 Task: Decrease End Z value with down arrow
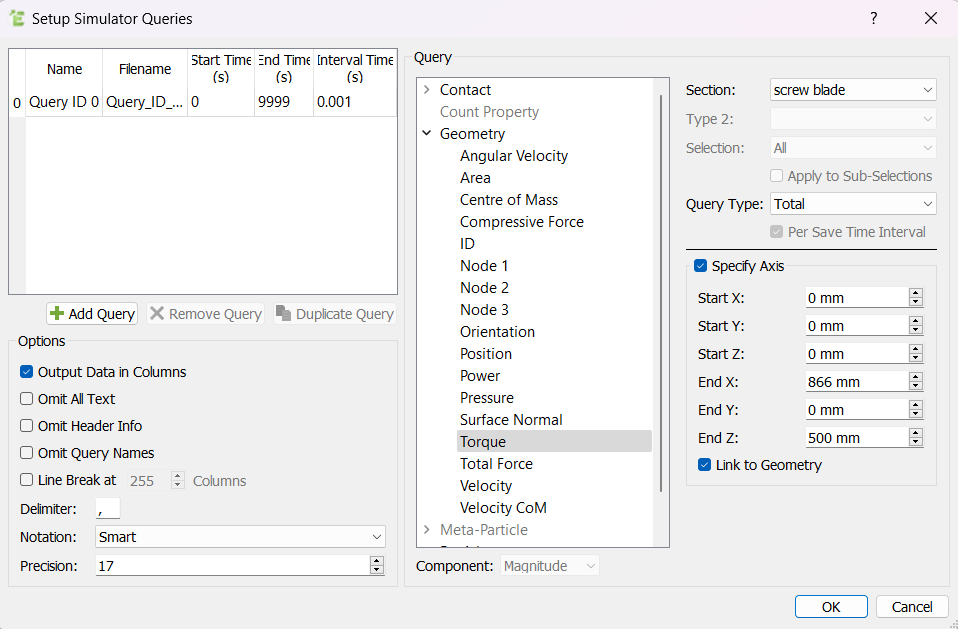[915, 443]
